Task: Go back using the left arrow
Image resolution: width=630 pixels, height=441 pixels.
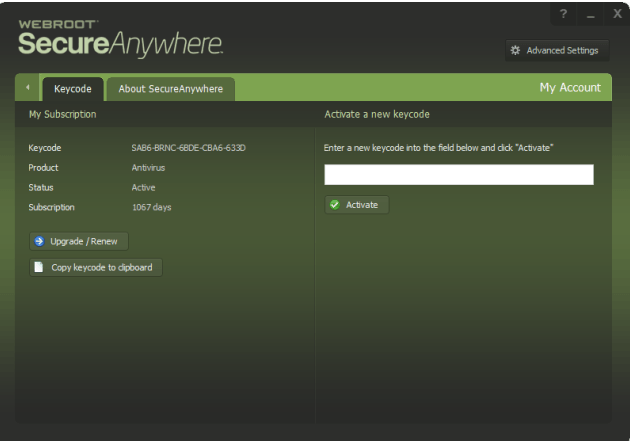Action: [27, 87]
